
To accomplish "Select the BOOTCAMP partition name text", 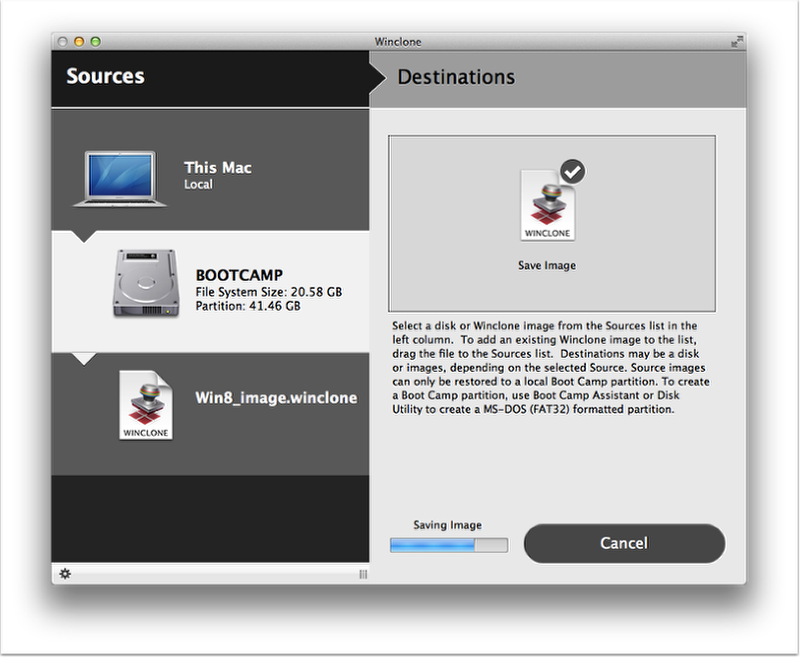I will (x=239, y=274).
